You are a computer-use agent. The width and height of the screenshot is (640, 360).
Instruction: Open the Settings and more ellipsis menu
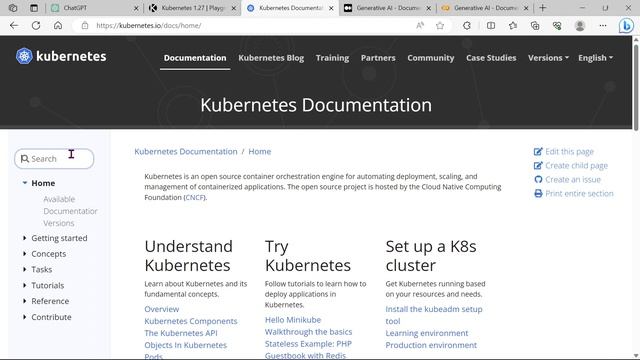pyautogui.click(x=603, y=25)
